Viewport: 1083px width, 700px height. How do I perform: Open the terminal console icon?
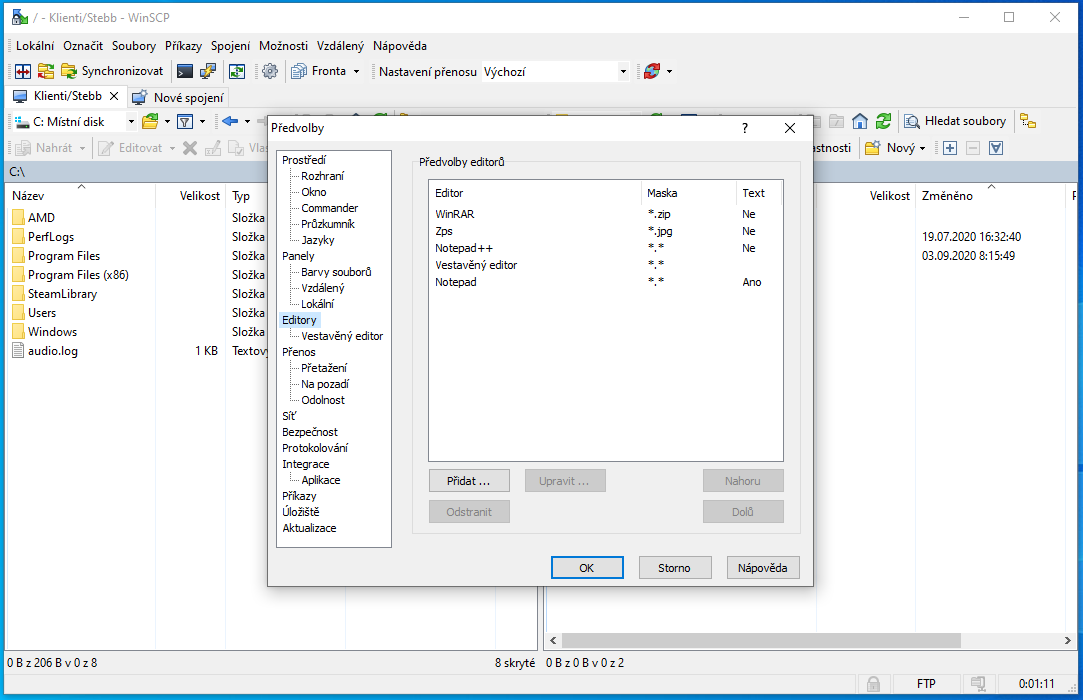[185, 71]
